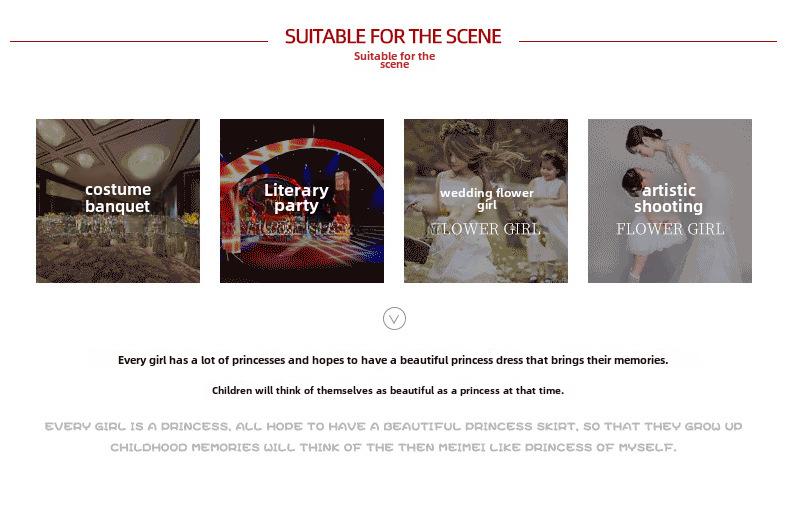Open the wedding flower girl image
Viewport: 790px width, 528px height.
[x=486, y=201]
